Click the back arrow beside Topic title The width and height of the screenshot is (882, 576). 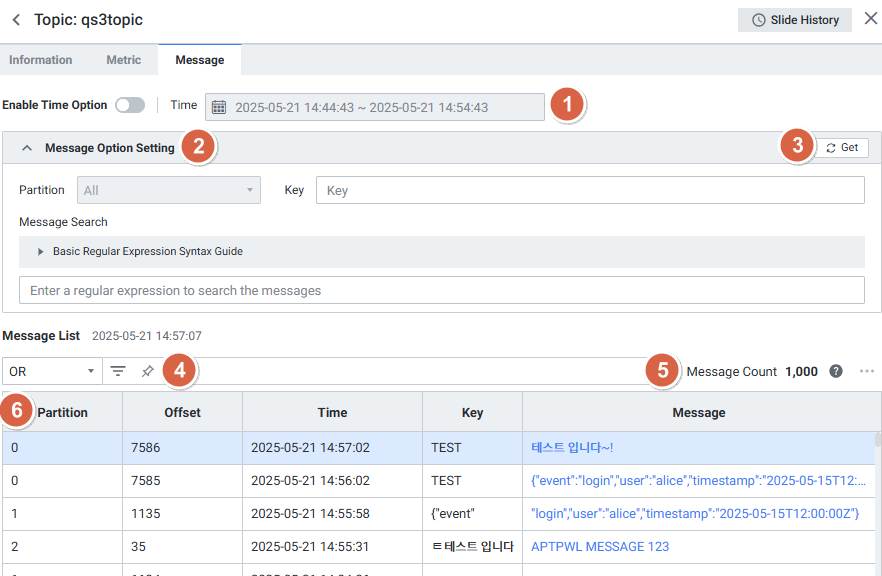coord(16,20)
